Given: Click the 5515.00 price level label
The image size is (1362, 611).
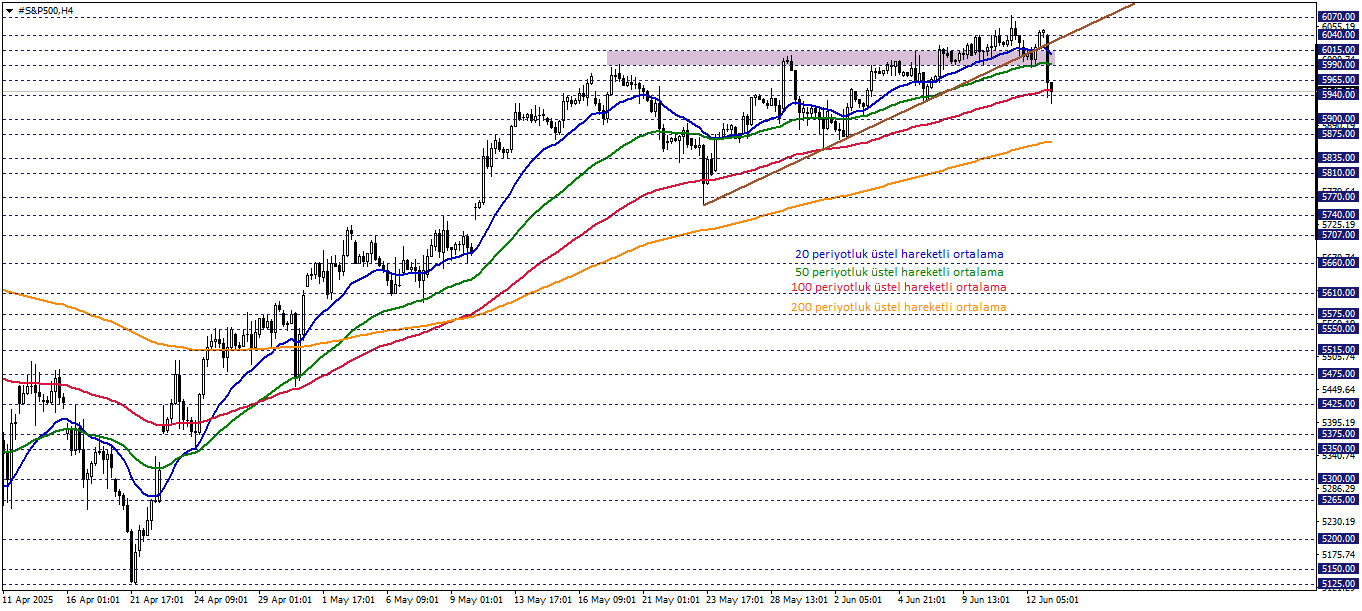Looking at the screenshot, I should point(1338,349).
